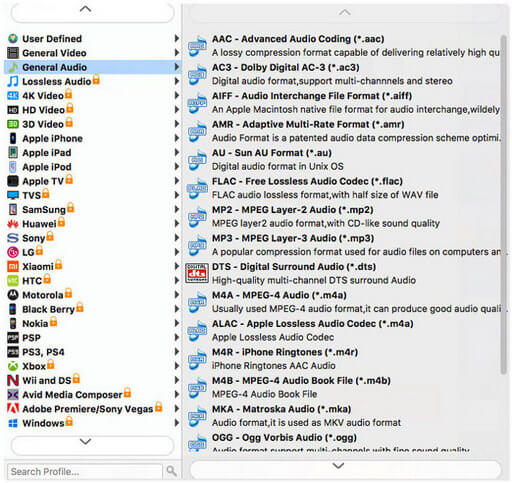Screen dimensions: 512x483
Task: Click the Windows logo icon
Action: click(x=13, y=423)
